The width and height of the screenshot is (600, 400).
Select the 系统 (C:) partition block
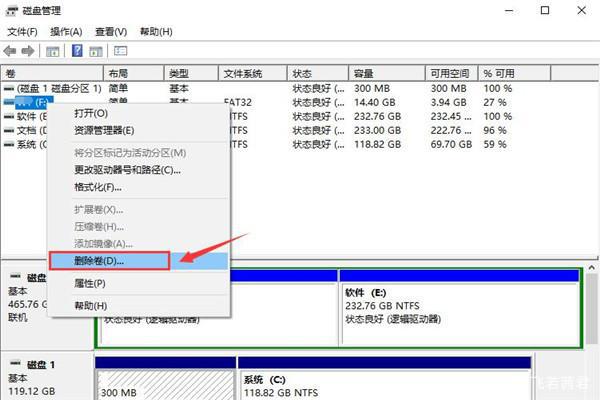(x=385, y=379)
